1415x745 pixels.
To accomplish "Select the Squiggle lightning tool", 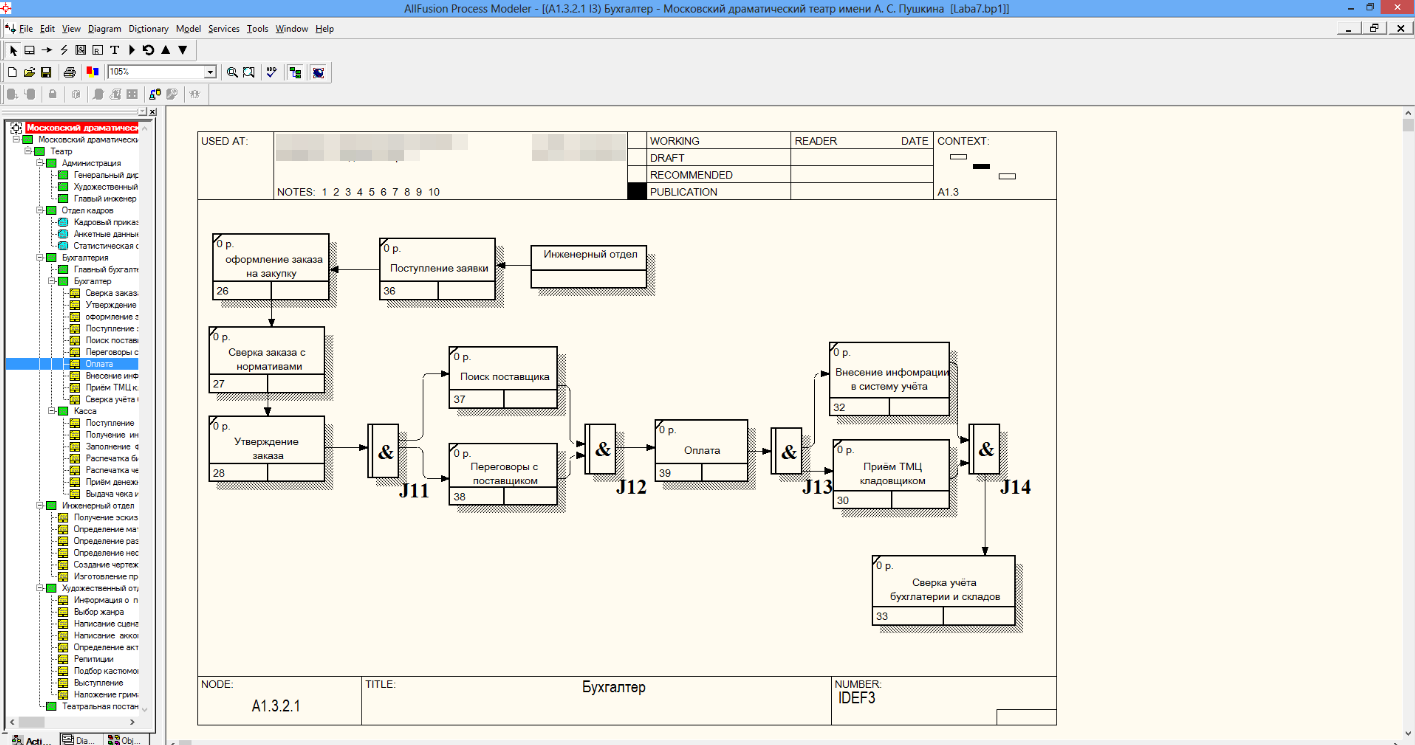I will click(64, 50).
